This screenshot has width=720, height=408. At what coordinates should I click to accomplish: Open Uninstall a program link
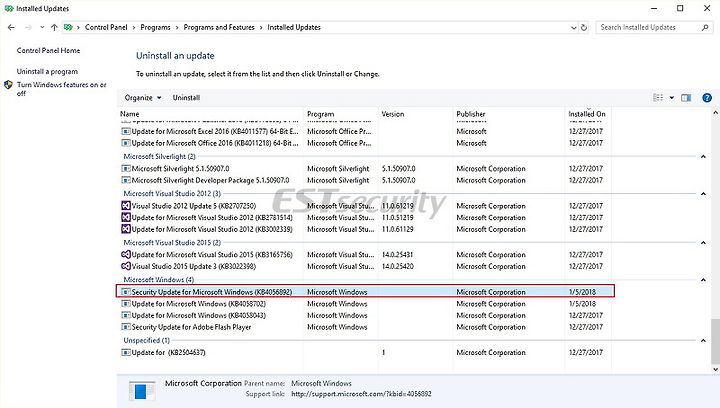click(x=47, y=72)
